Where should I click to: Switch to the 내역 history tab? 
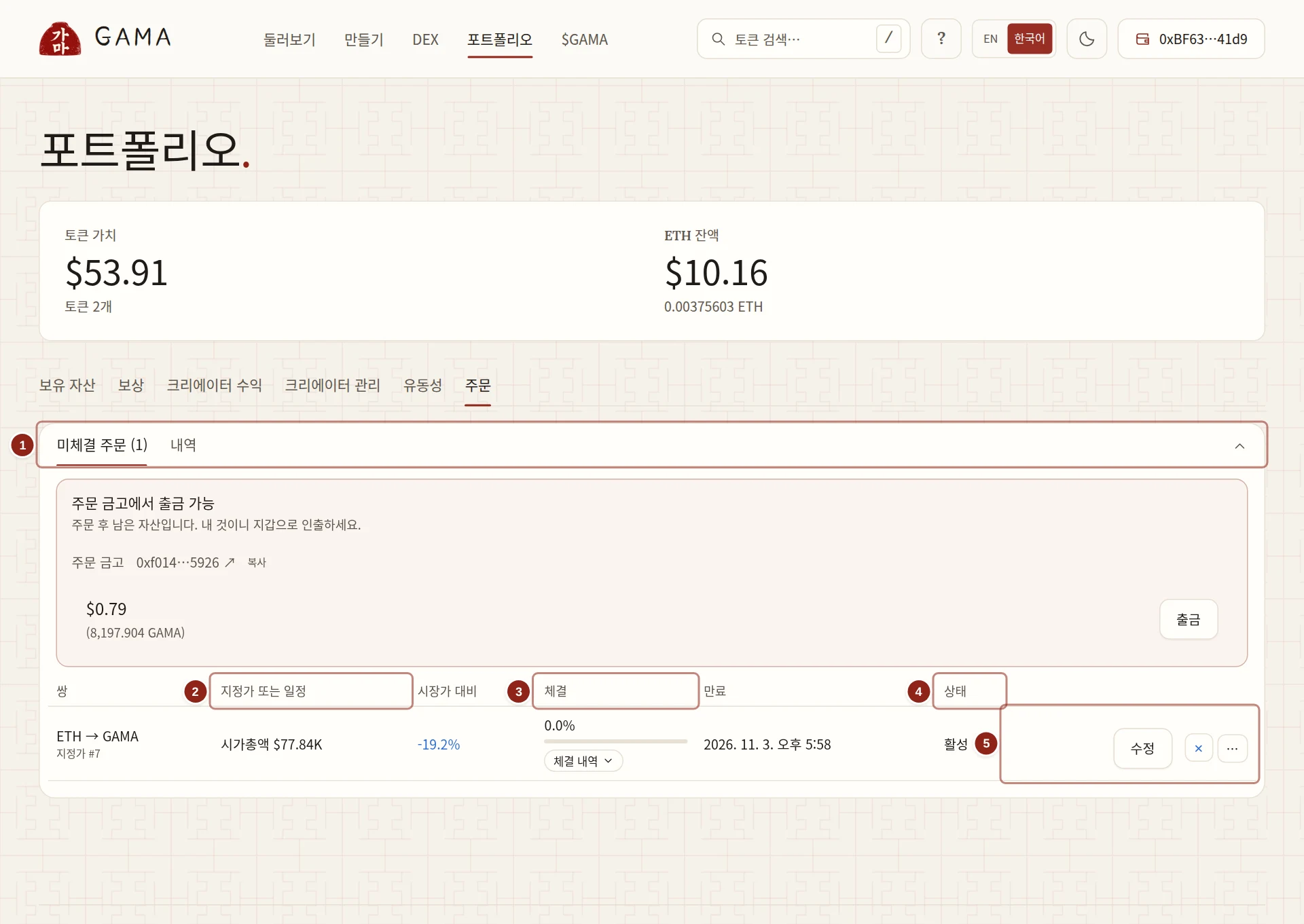pos(183,445)
